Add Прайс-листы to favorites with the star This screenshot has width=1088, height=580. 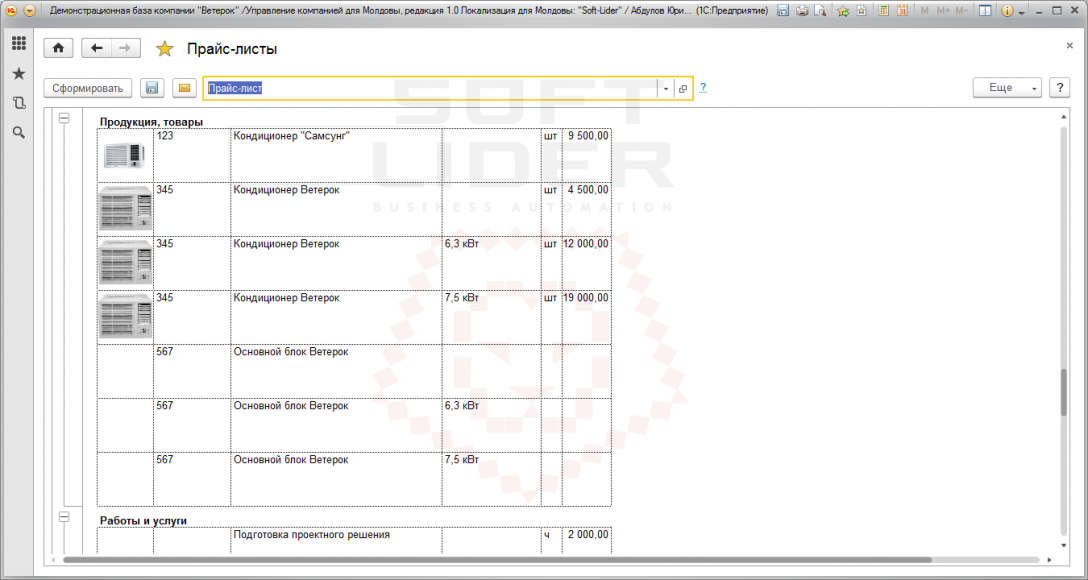click(164, 49)
